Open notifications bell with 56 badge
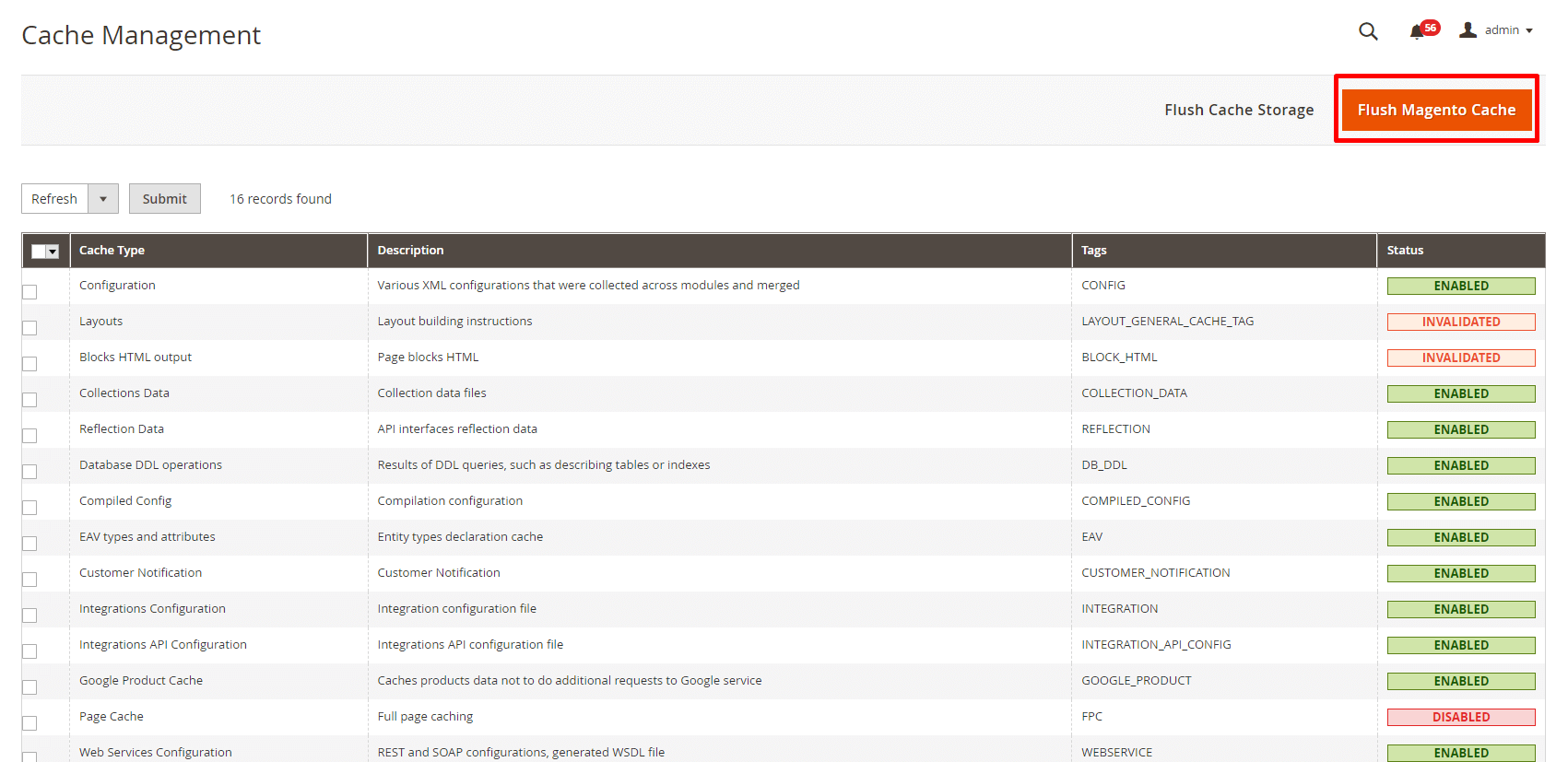Viewport: 1568px width, 762px height. tap(1418, 32)
